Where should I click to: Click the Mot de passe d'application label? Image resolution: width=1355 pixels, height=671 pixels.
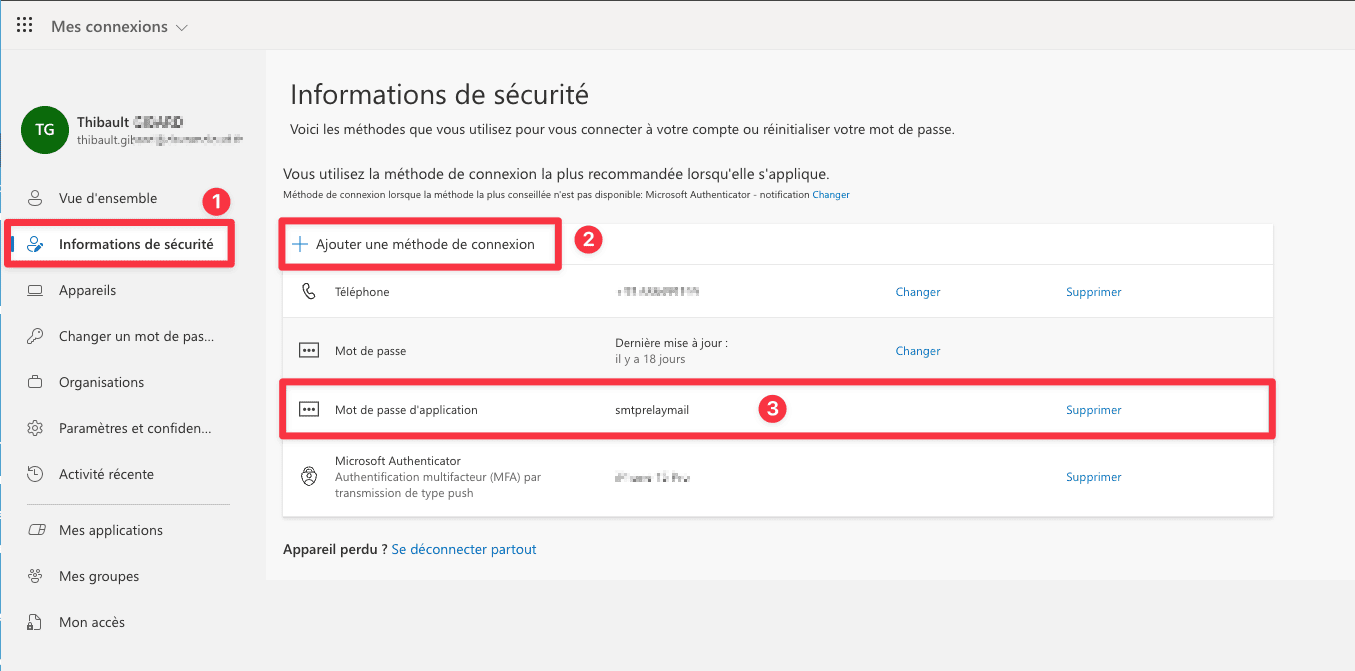(406, 410)
